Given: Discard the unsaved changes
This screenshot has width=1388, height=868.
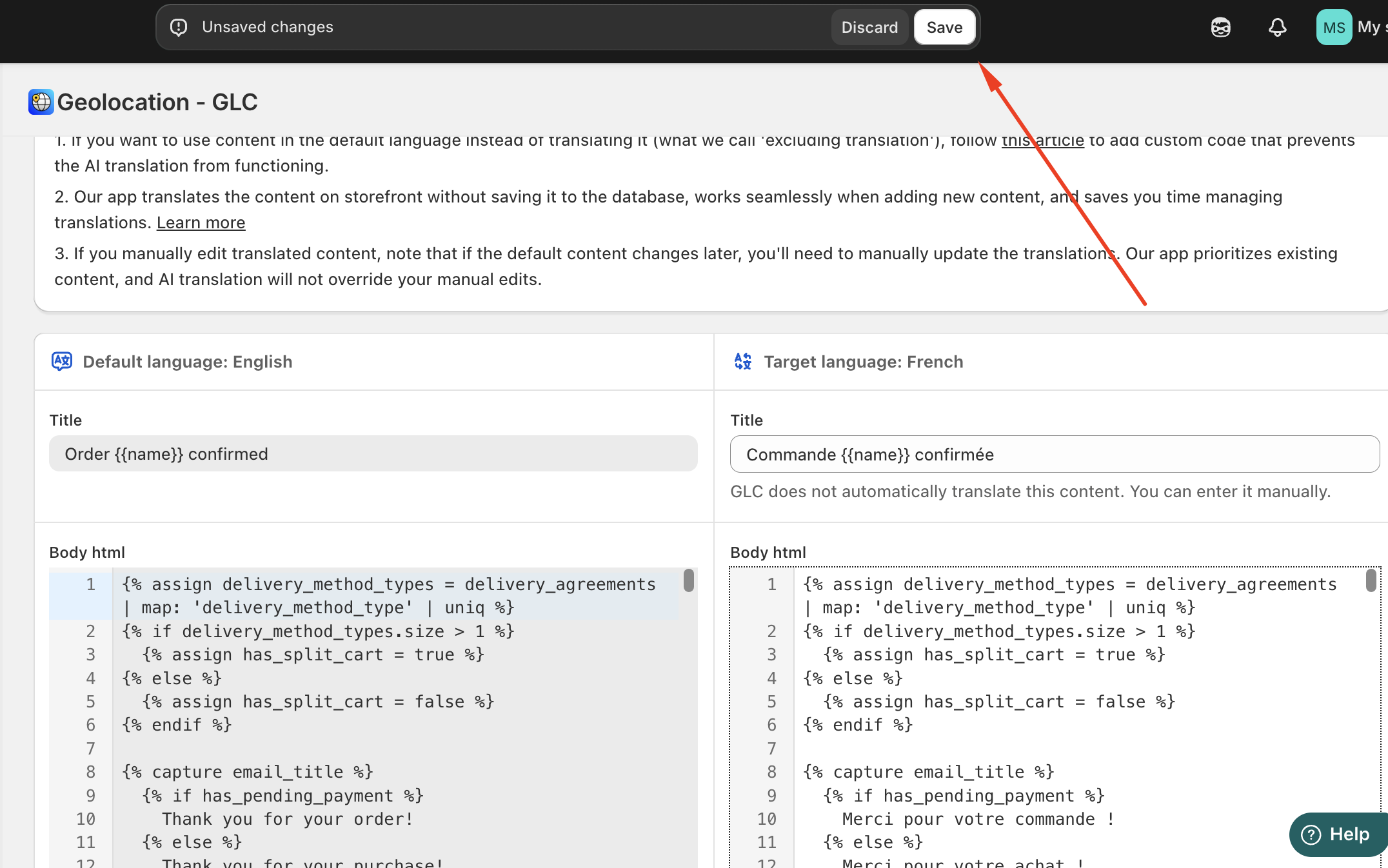Looking at the screenshot, I should (x=869, y=27).
